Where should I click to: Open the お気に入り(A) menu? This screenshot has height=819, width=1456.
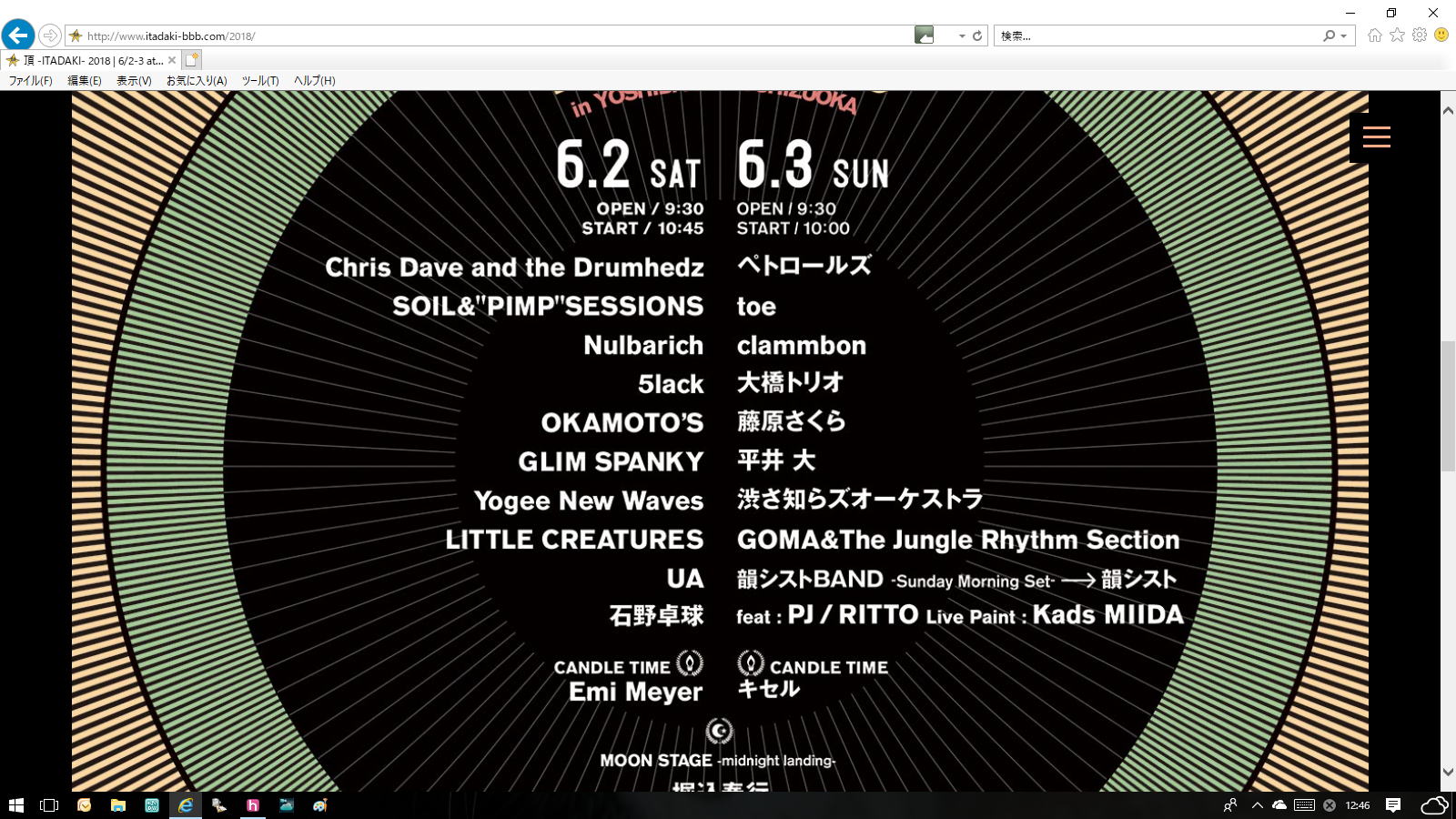[197, 80]
